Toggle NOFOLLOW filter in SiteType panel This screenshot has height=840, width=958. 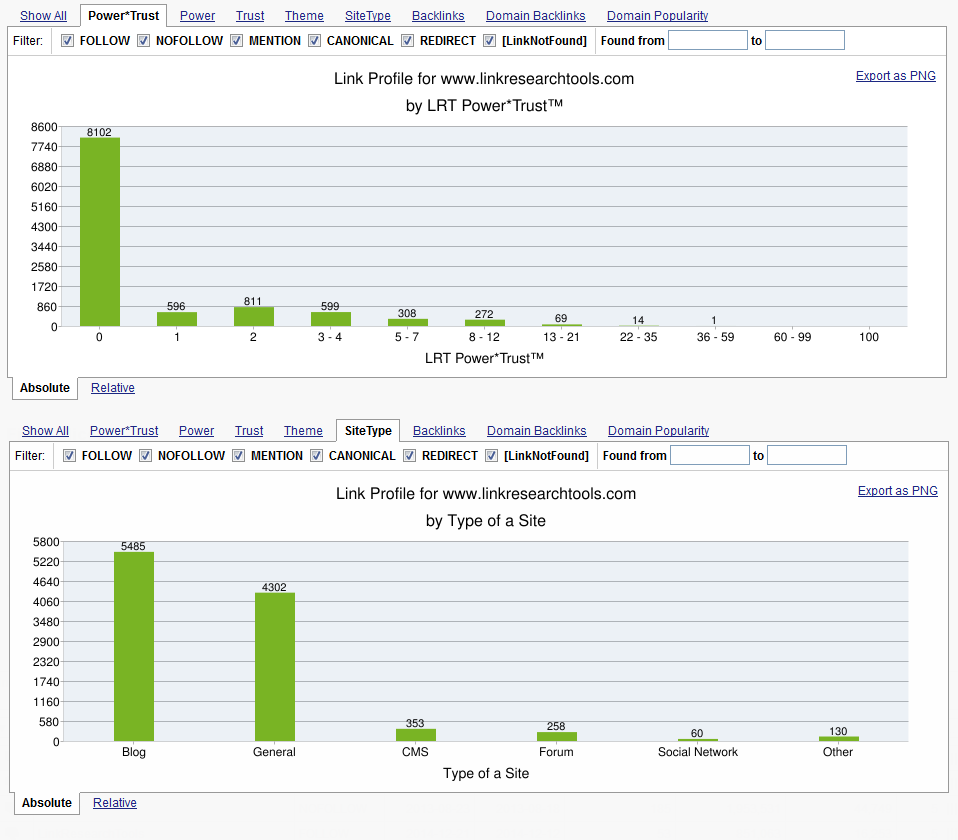145,456
